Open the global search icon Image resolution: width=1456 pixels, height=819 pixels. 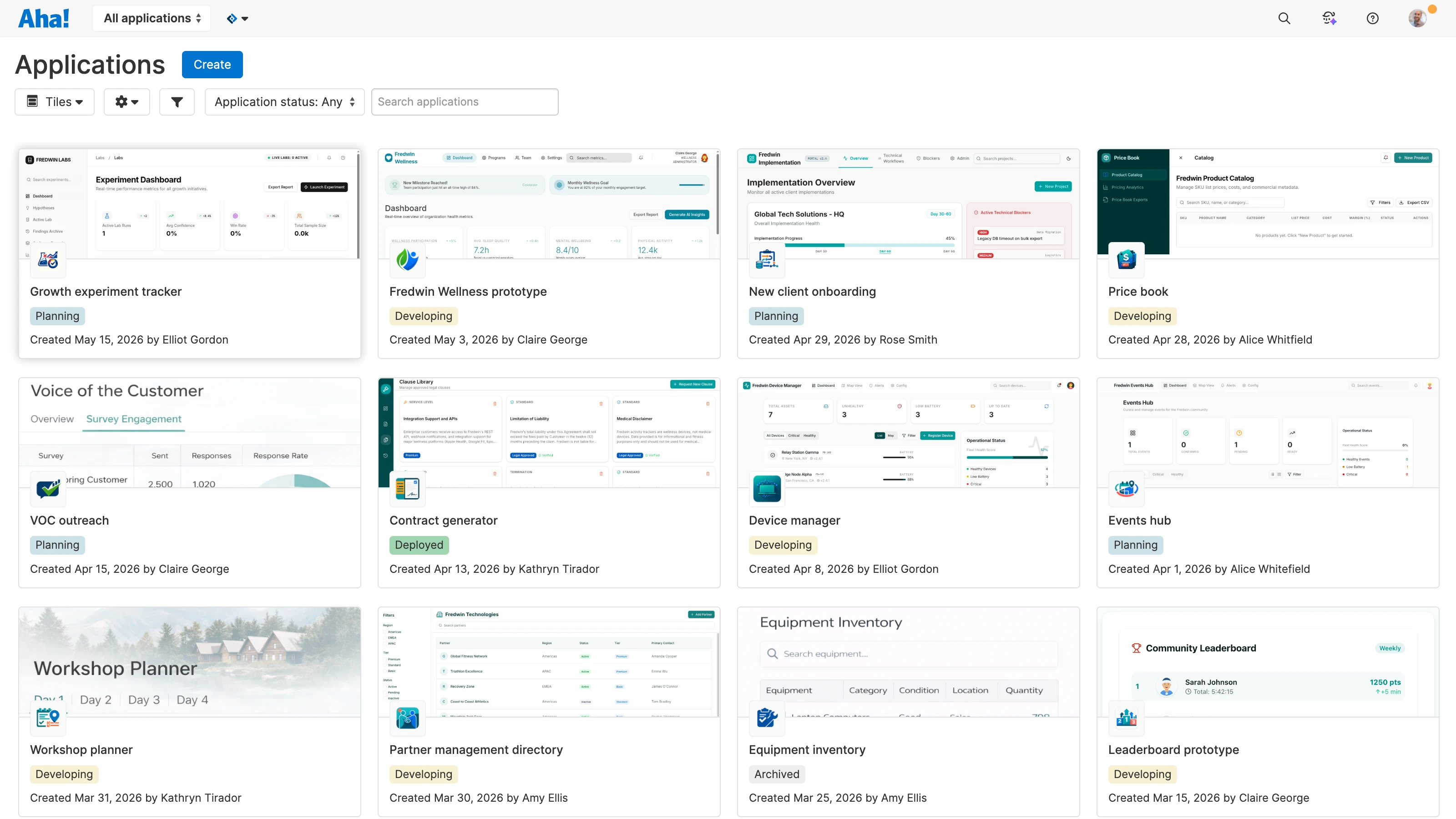1284,18
